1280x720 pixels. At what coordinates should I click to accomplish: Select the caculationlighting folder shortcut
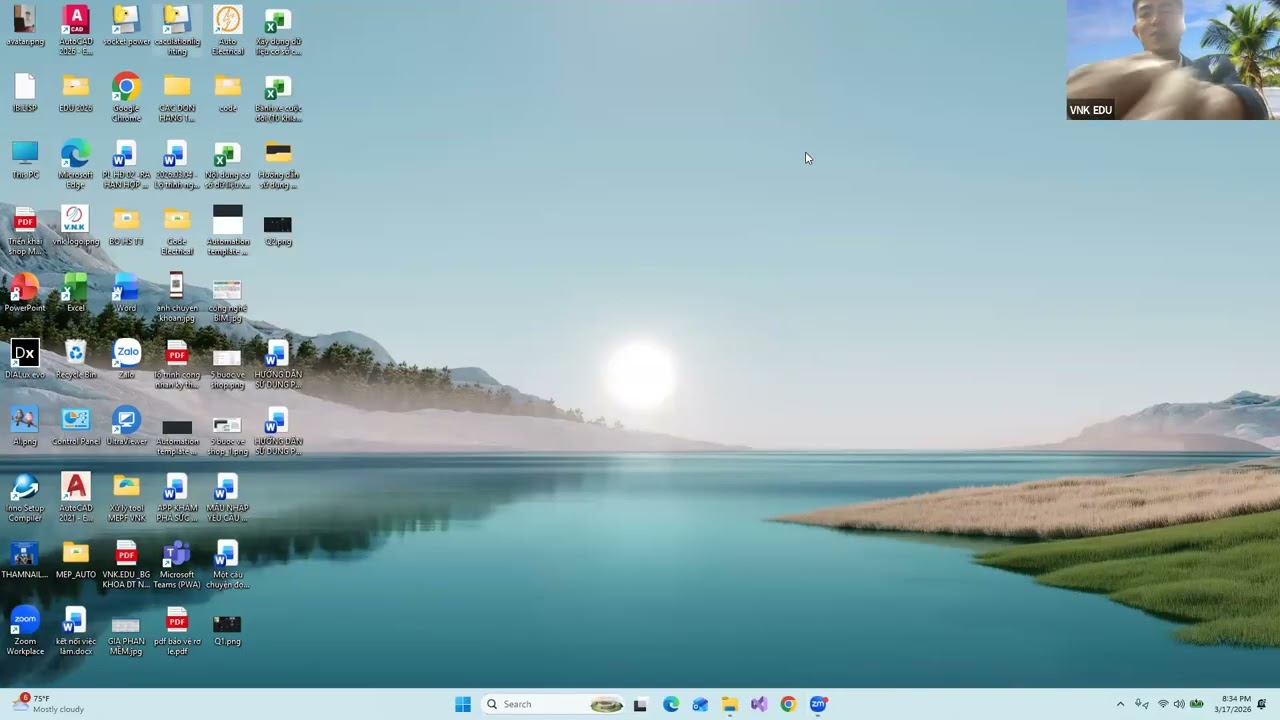tap(177, 29)
